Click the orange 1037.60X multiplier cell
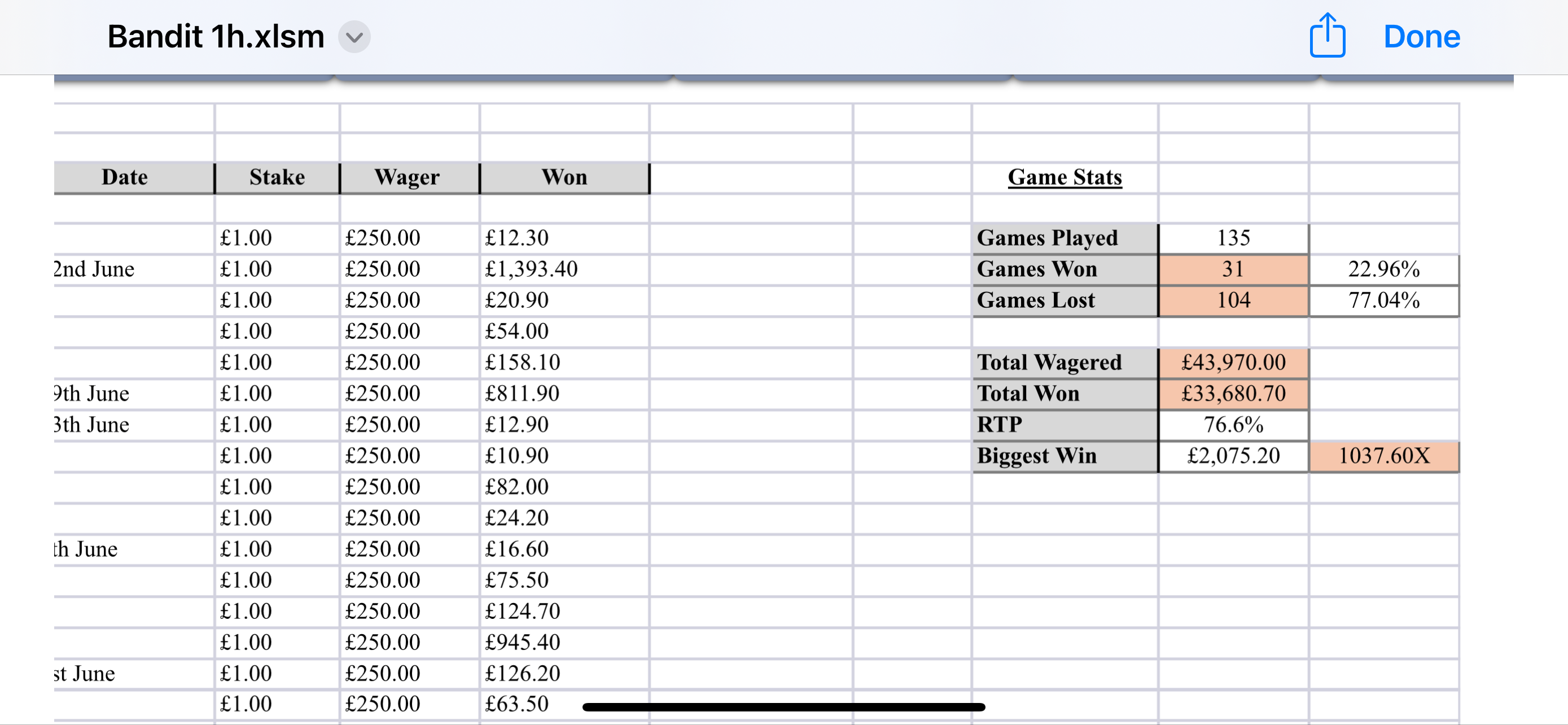The width and height of the screenshot is (1568, 725). click(x=1383, y=456)
